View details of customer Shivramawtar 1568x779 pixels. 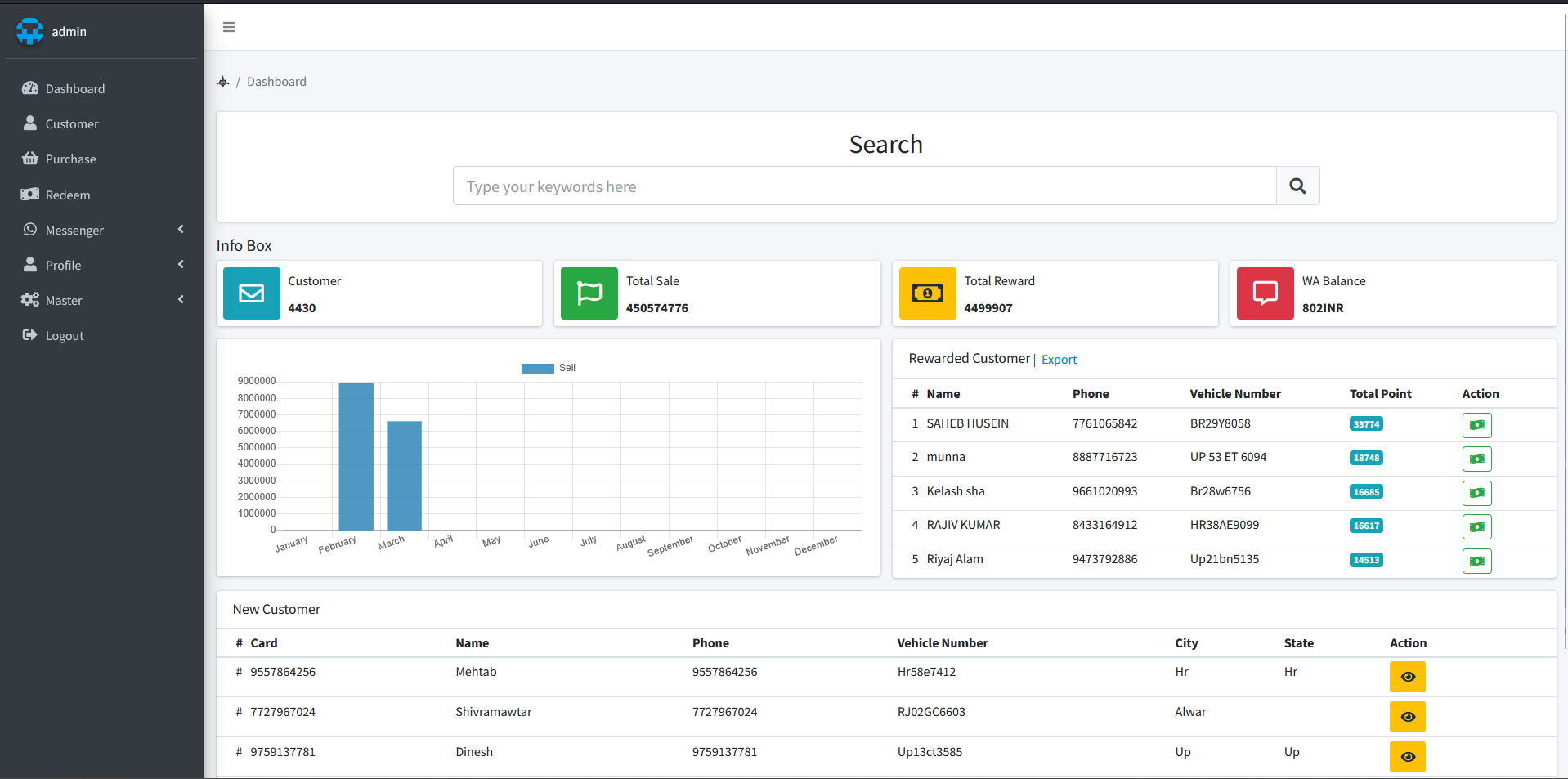(x=1407, y=717)
